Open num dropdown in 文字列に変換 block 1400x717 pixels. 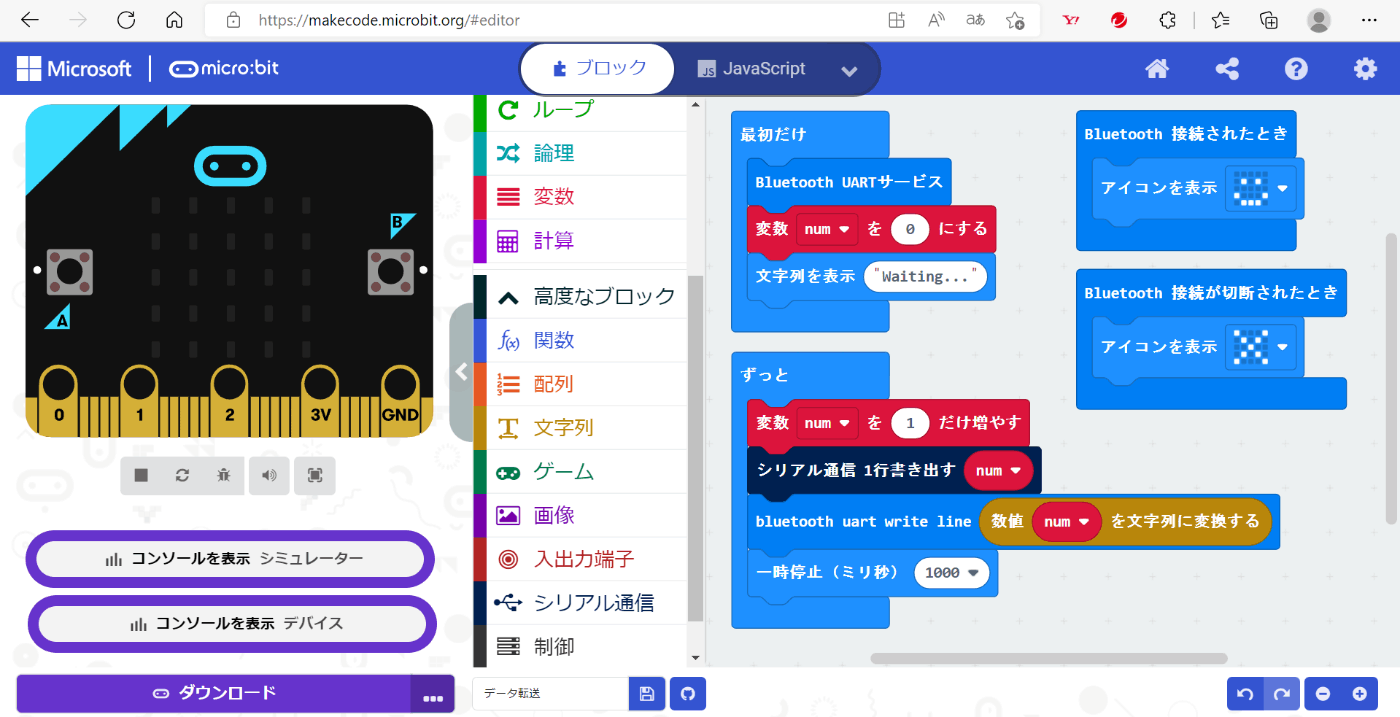pyautogui.click(x=1067, y=521)
